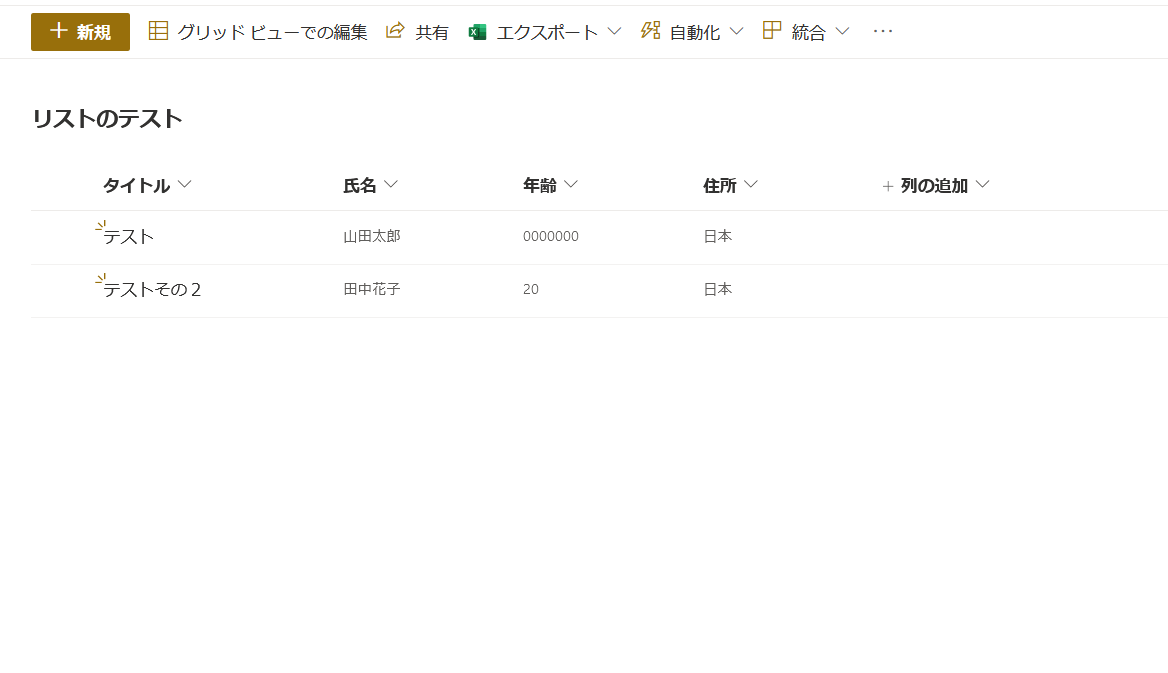Select the Automate (自動化) lightning icon

(650, 30)
